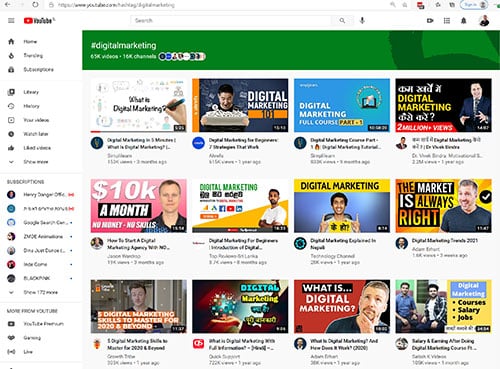Open the Technology Channel avatar
The height and width of the screenshot is (369, 500).
[x=300, y=243]
